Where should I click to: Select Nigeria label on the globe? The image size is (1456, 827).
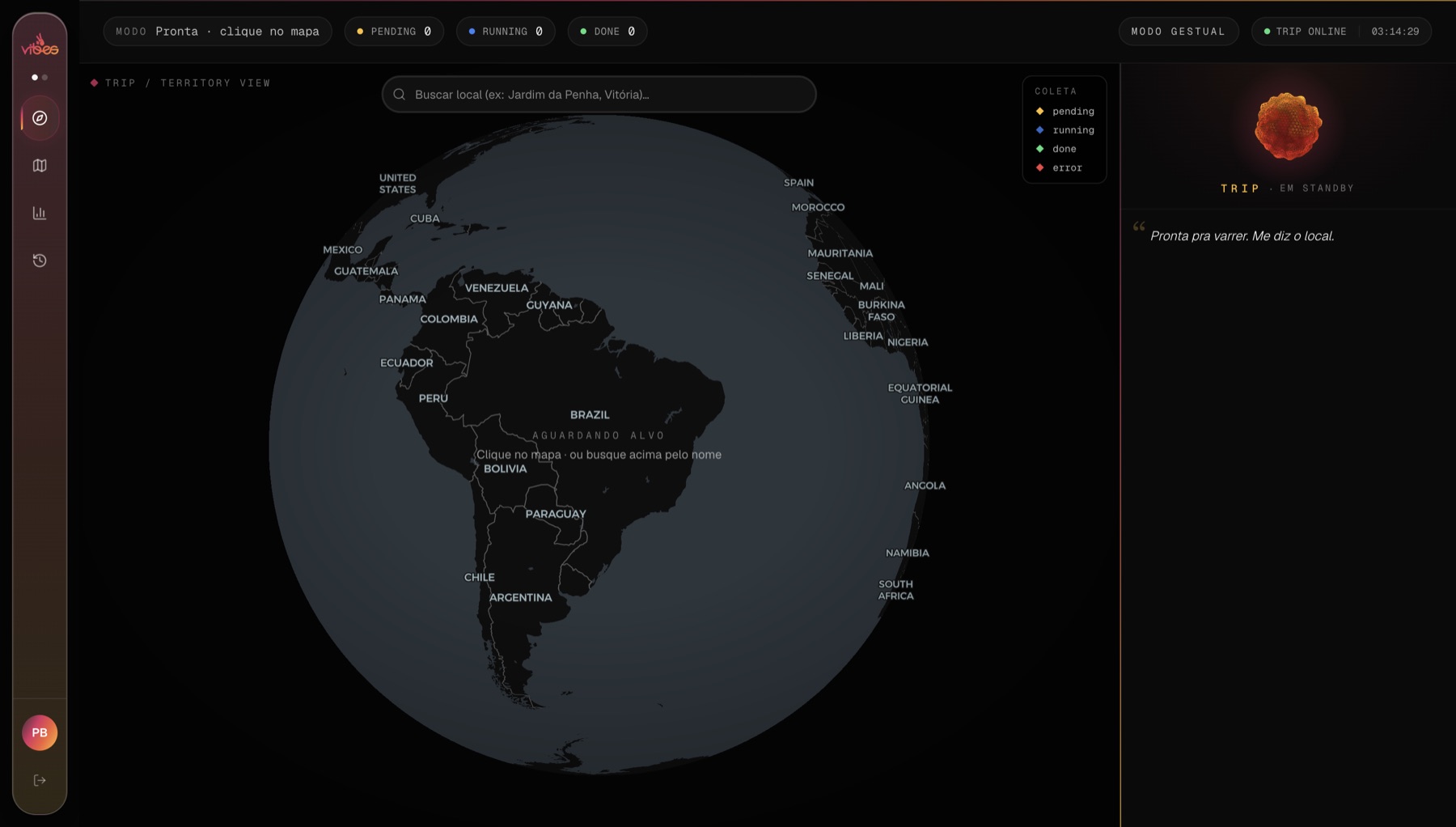(x=908, y=342)
